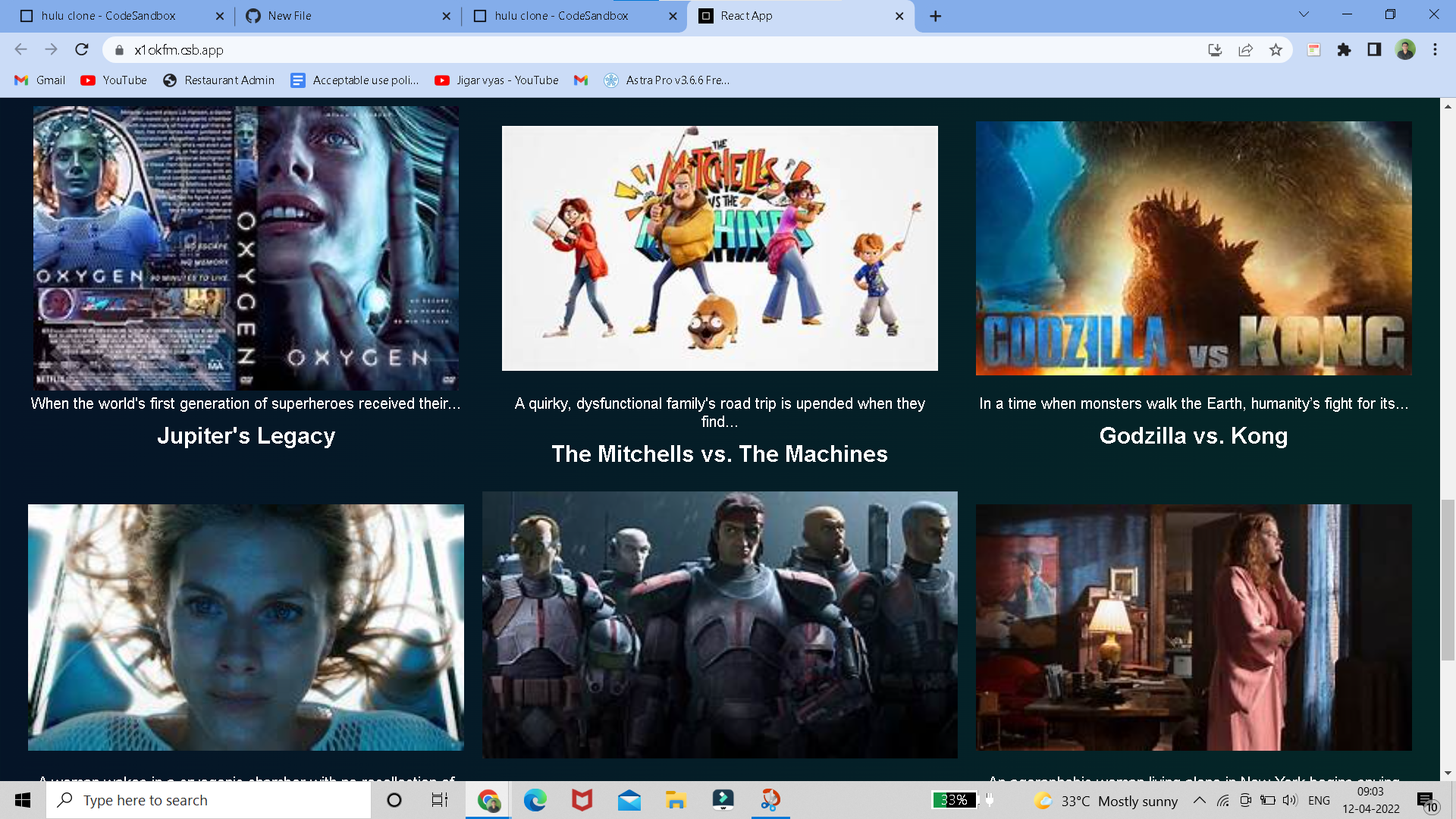This screenshot has width=1456, height=819.
Task: Open the Extensions puzzle icon
Action: click(1344, 50)
